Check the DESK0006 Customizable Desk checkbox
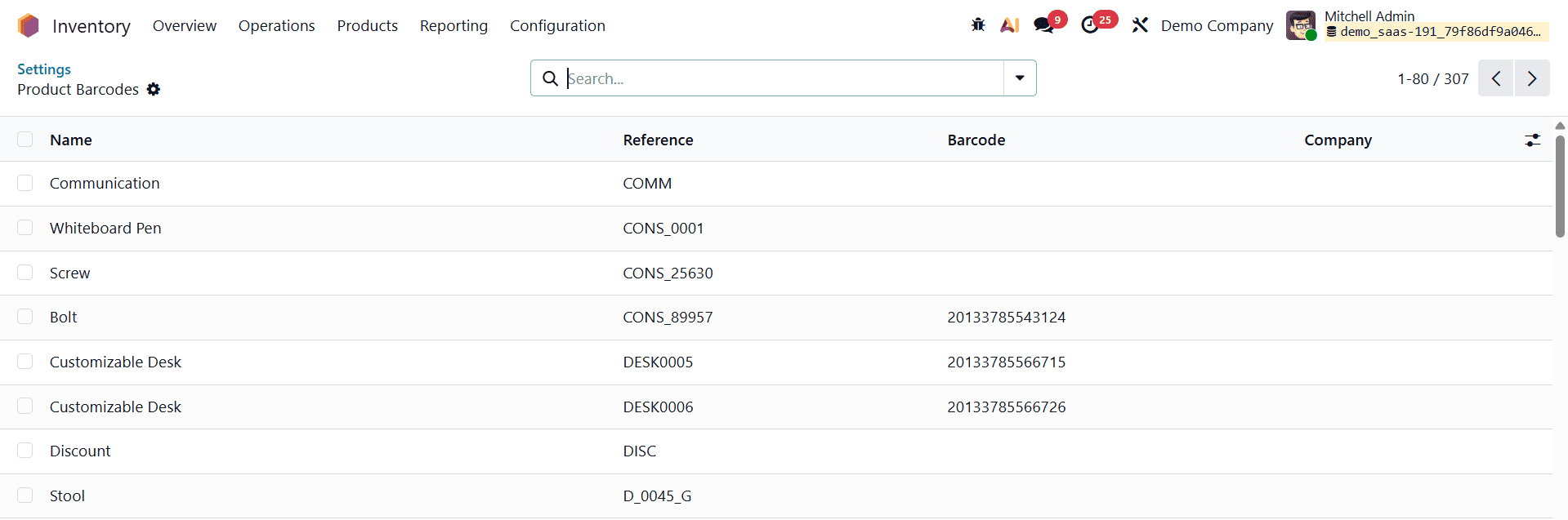Screen dimensions: 1568x520 coord(25,407)
